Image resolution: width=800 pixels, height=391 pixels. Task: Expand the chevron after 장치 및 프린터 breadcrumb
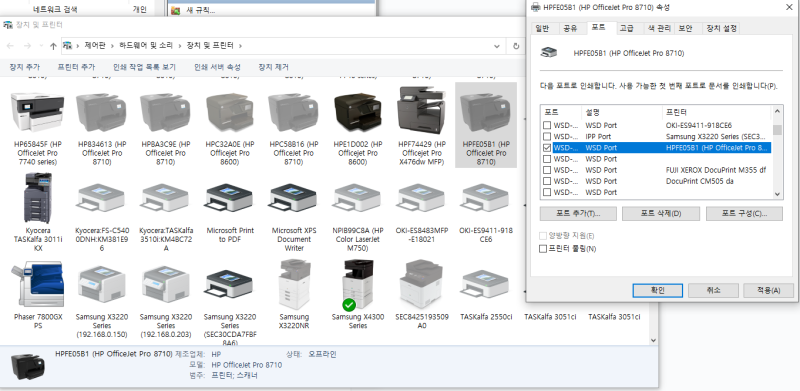[x=240, y=46]
